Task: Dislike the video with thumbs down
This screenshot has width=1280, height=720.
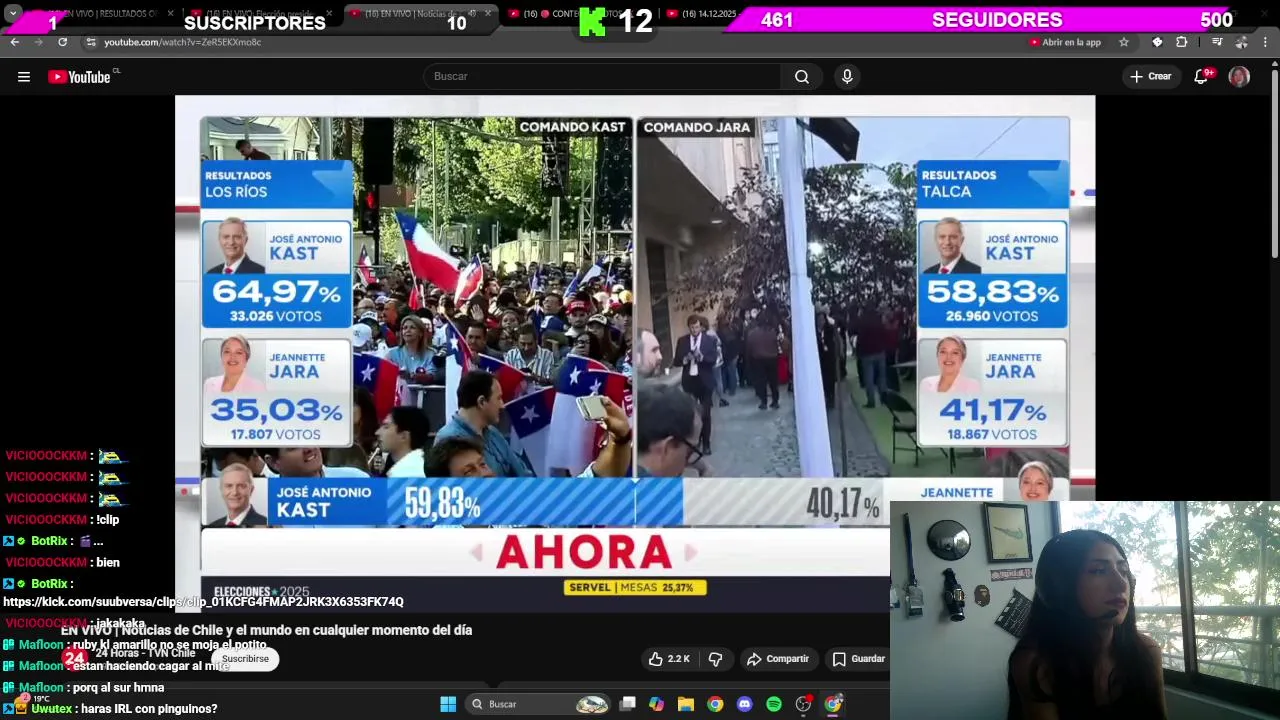Action: (715, 659)
